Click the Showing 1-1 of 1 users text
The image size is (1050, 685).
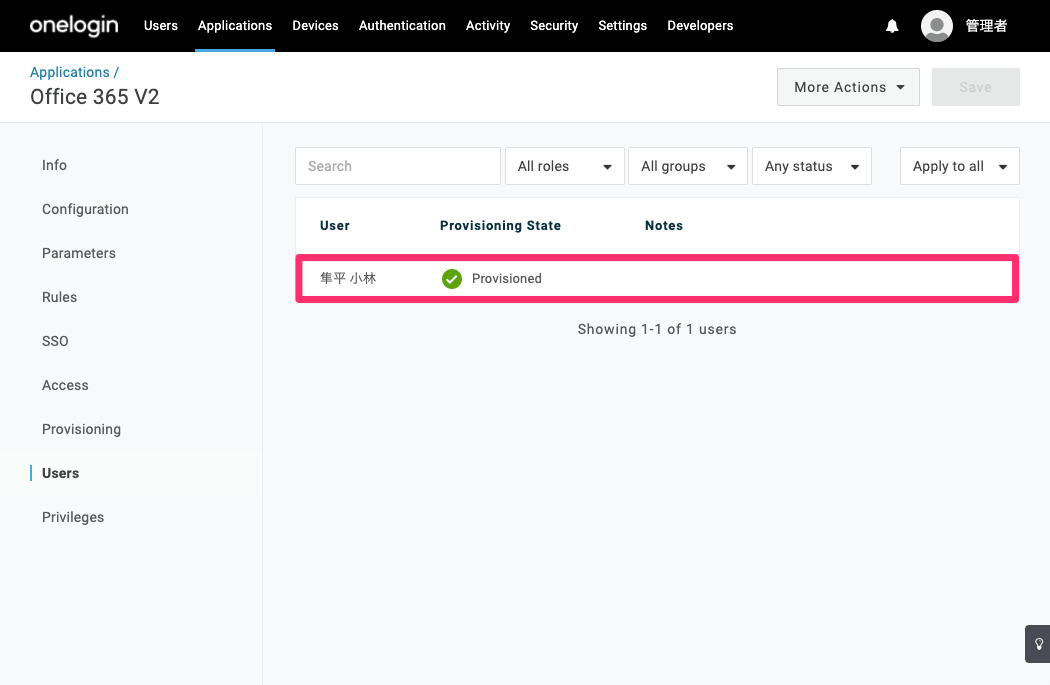click(x=657, y=329)
